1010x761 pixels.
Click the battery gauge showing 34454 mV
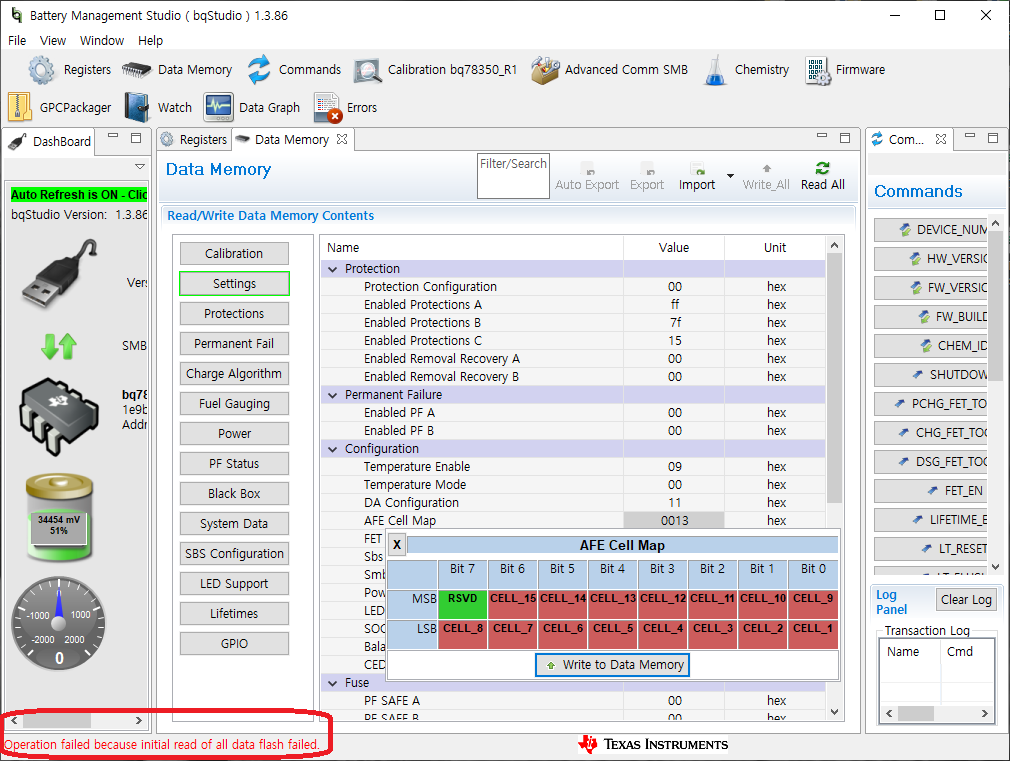pyautogui.click(x=59, y=517)
